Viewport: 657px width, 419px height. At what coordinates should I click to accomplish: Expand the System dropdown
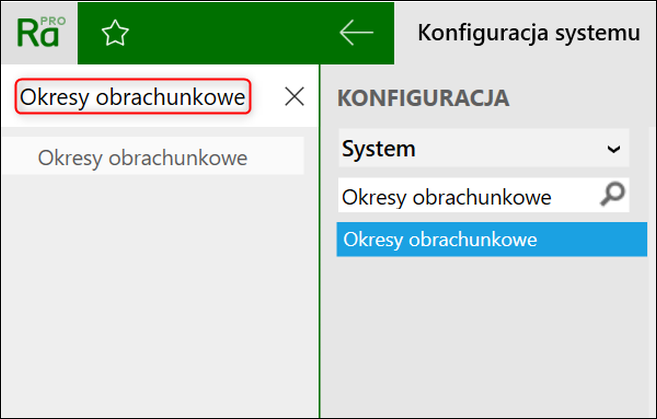tap(484, 148)
